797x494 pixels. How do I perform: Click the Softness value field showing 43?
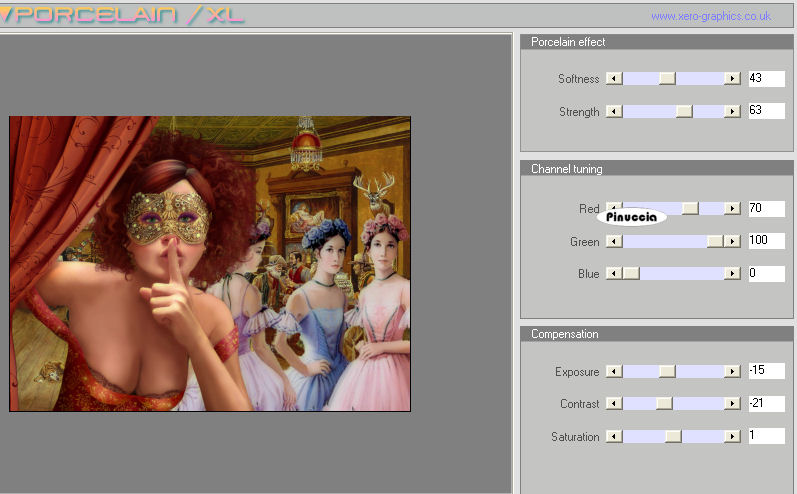[767, 78]
